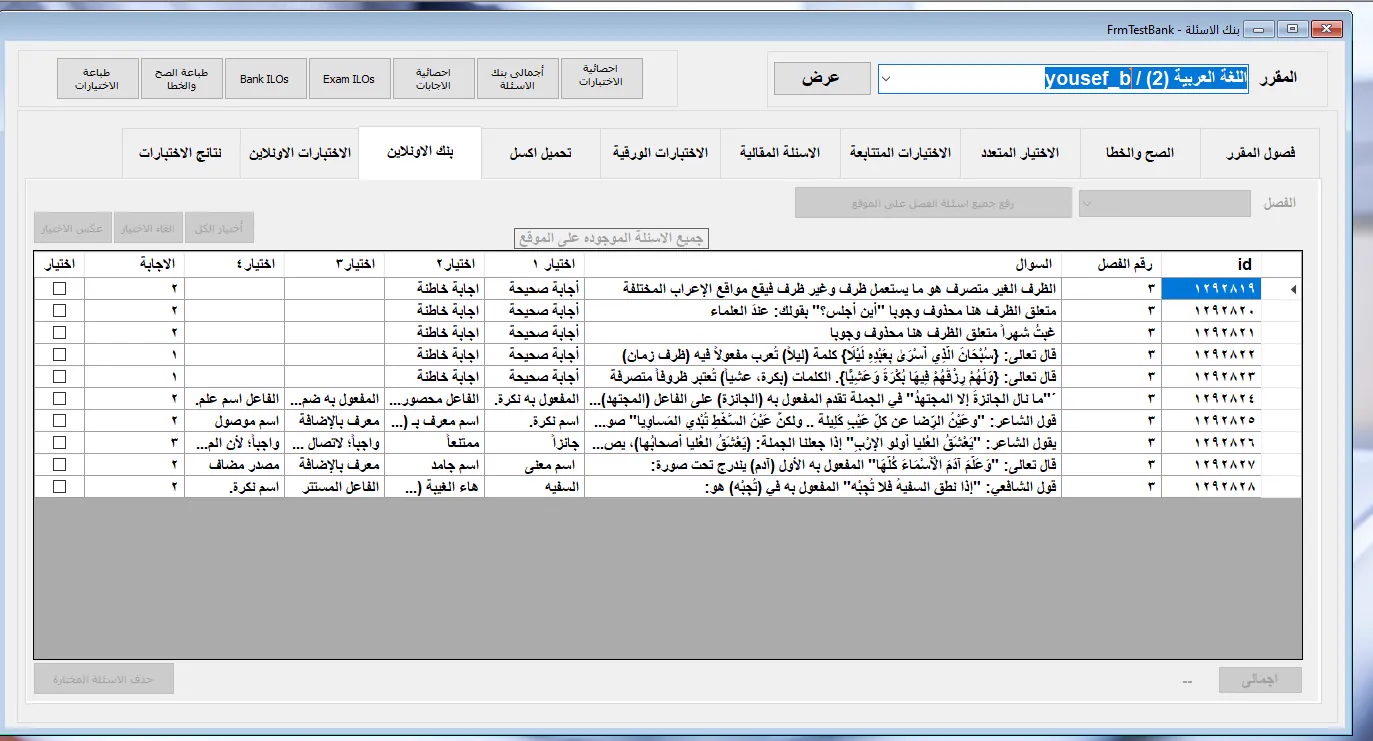Sort by the اختيار٢ column header
The height and width of the screenshot is (741, 1373).
tap(434, 264)
